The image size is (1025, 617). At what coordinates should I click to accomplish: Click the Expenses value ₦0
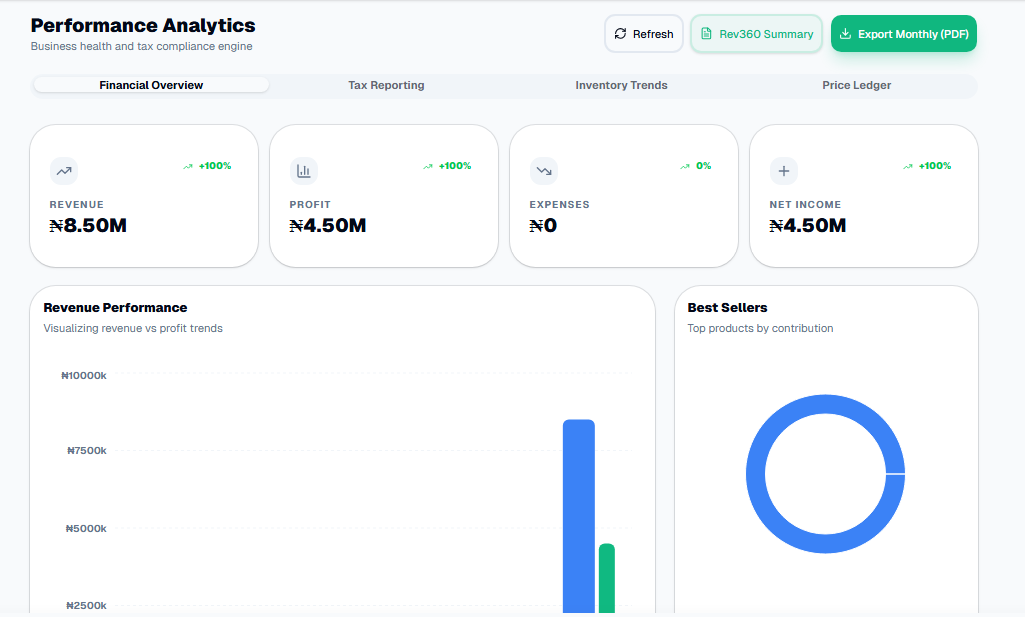543,225
